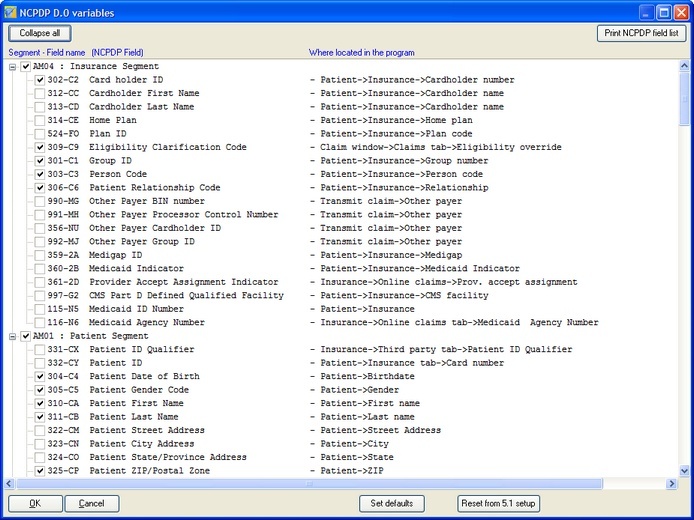The width and height of the screenshot is (694, 520).
Task: Confirm with the OK button
Action: click(35, 504)
